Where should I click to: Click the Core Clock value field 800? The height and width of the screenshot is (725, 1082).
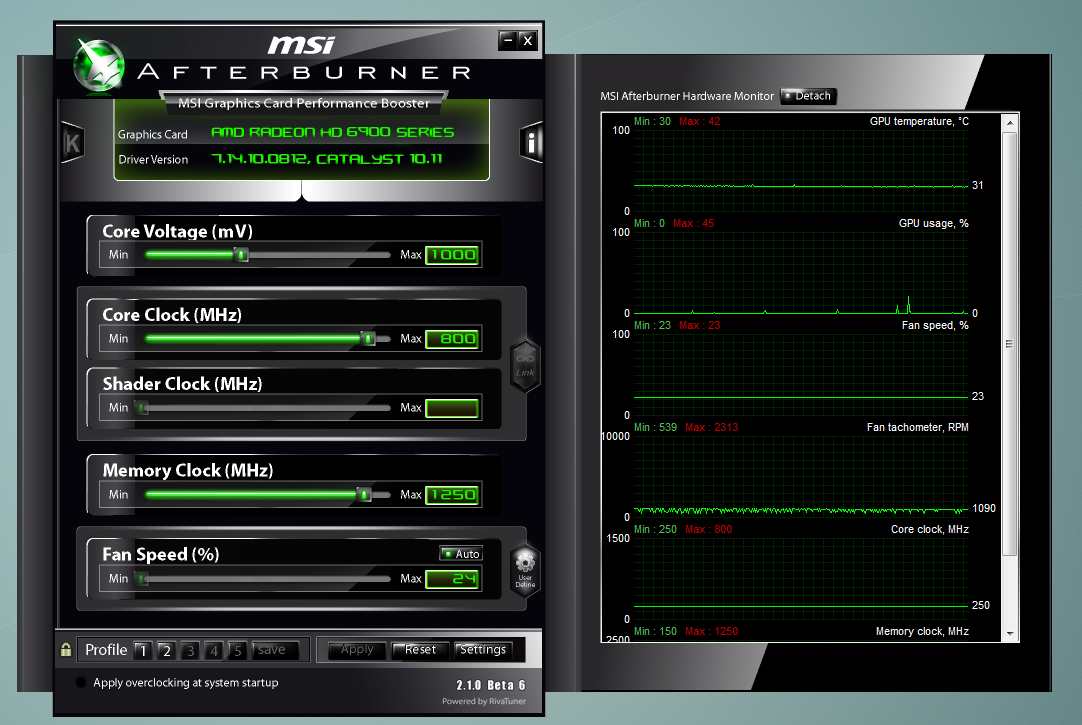(452, 339)
